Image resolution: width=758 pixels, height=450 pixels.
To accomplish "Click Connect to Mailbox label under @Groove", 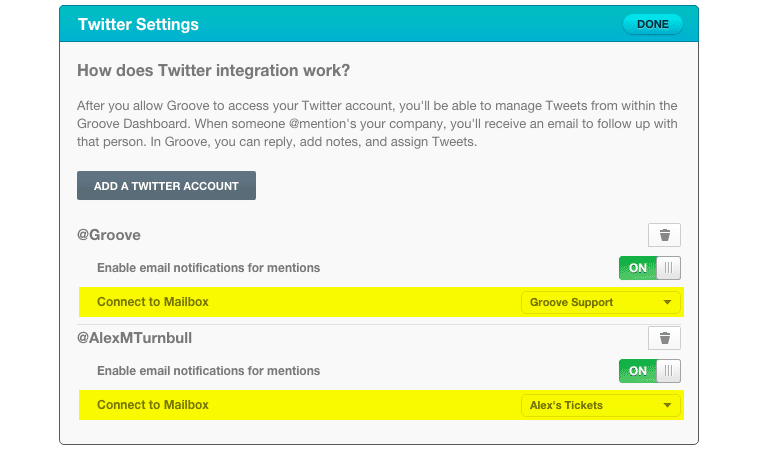I will click(x=153, y=302).
